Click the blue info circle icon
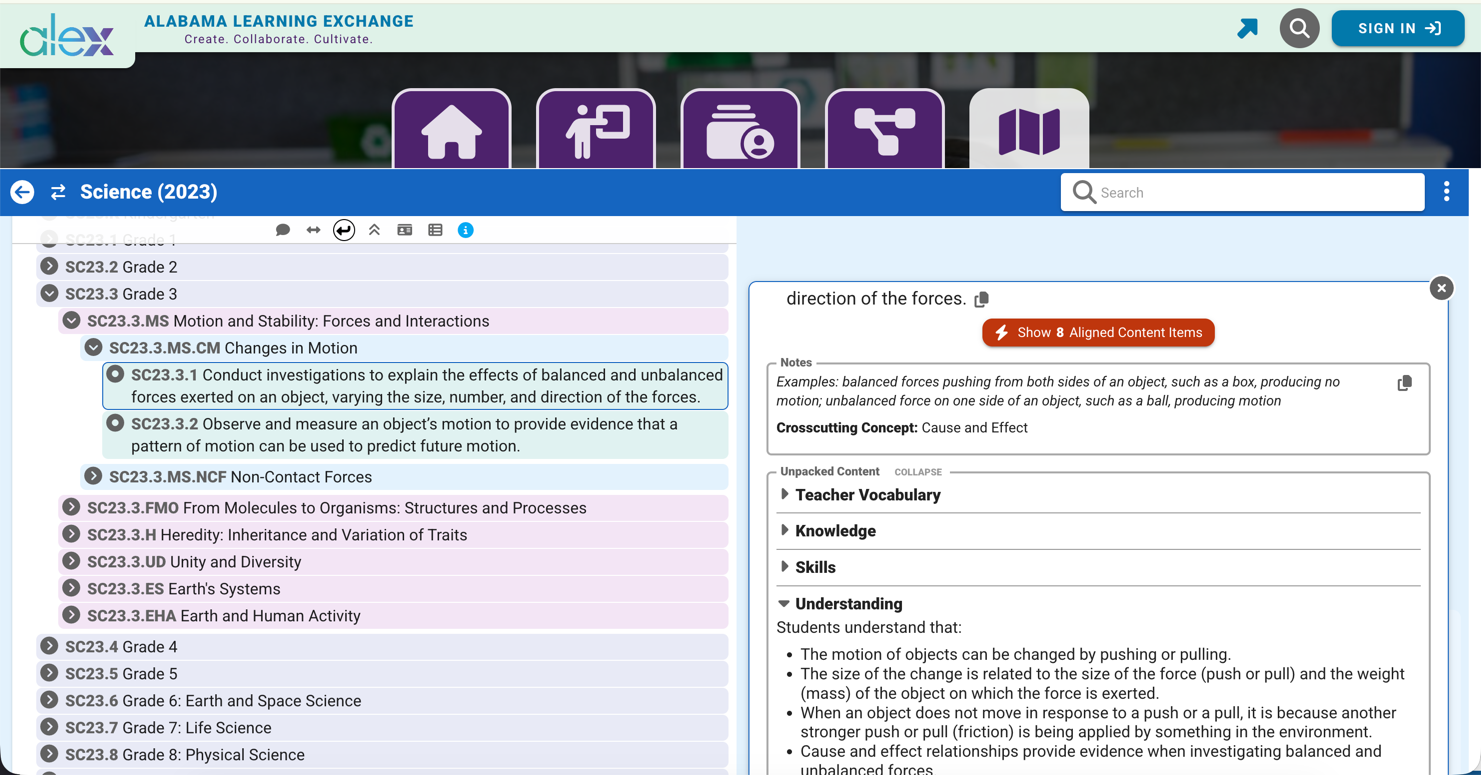1481x775 pixels. click(465, 230)
